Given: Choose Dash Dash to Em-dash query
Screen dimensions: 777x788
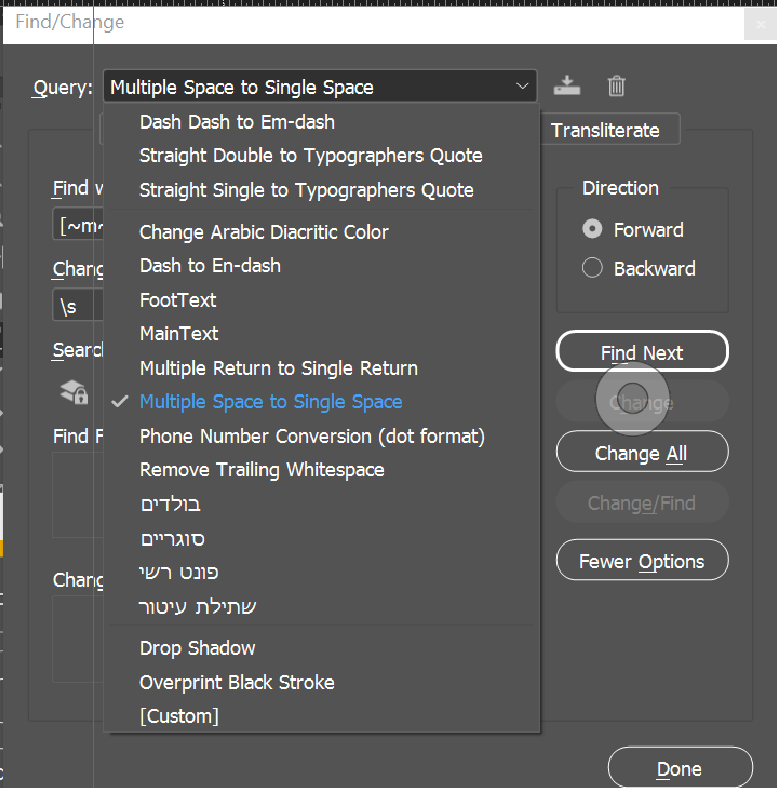Looking at the screenshot, I should (x=237, y=122).
